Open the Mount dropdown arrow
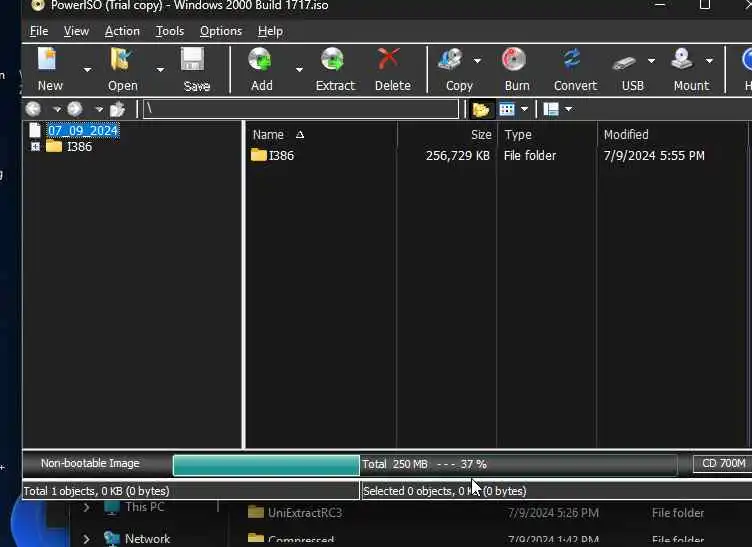Screen dimensions: 752x547 (709, 61)
